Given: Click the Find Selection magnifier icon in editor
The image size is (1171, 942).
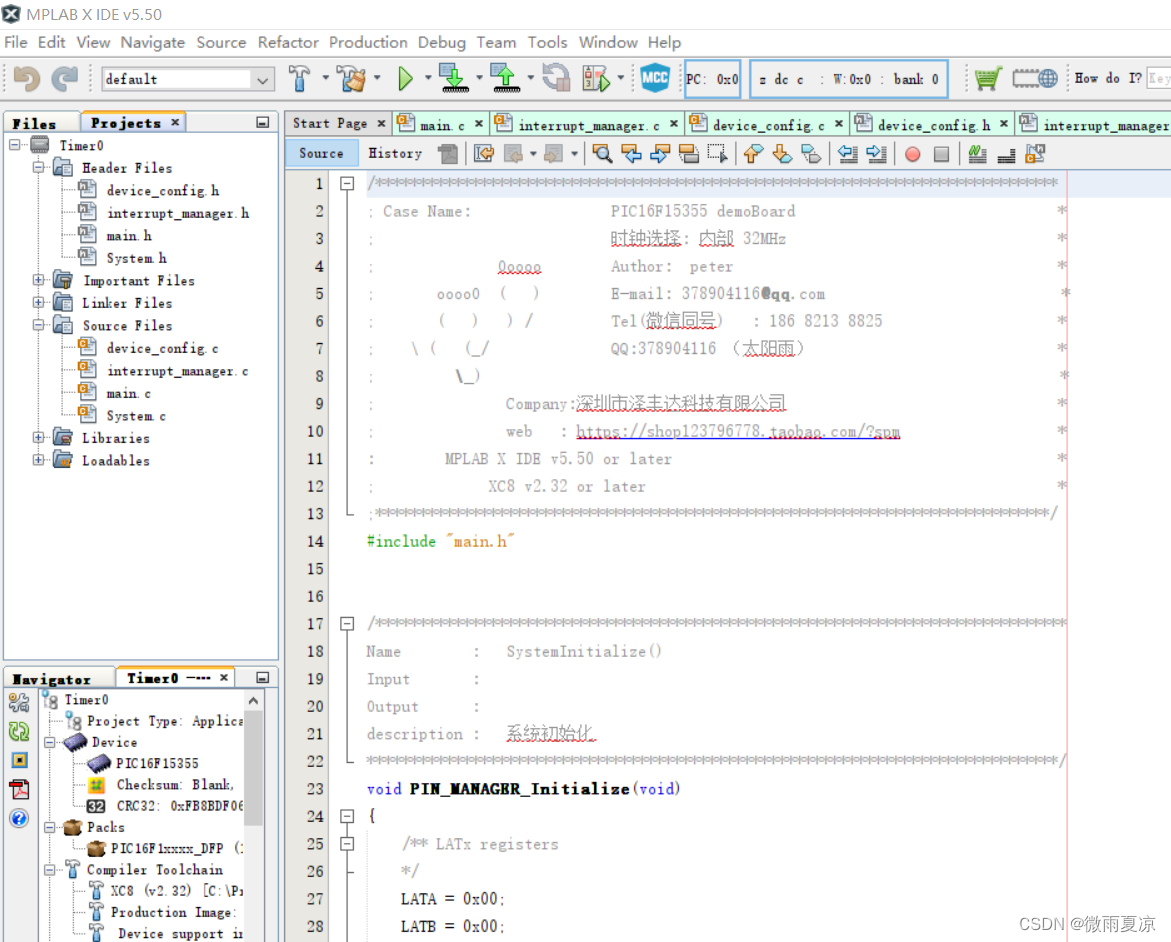Looking at the screenshot, I should (x=602, y=154).
